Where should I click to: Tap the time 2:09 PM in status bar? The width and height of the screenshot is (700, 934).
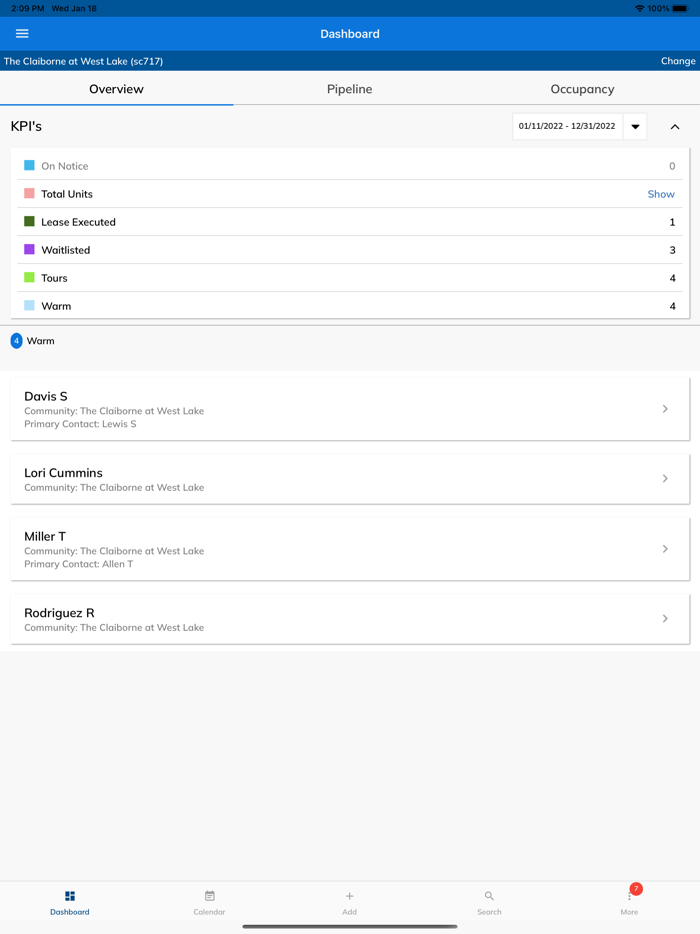point(28,8)
